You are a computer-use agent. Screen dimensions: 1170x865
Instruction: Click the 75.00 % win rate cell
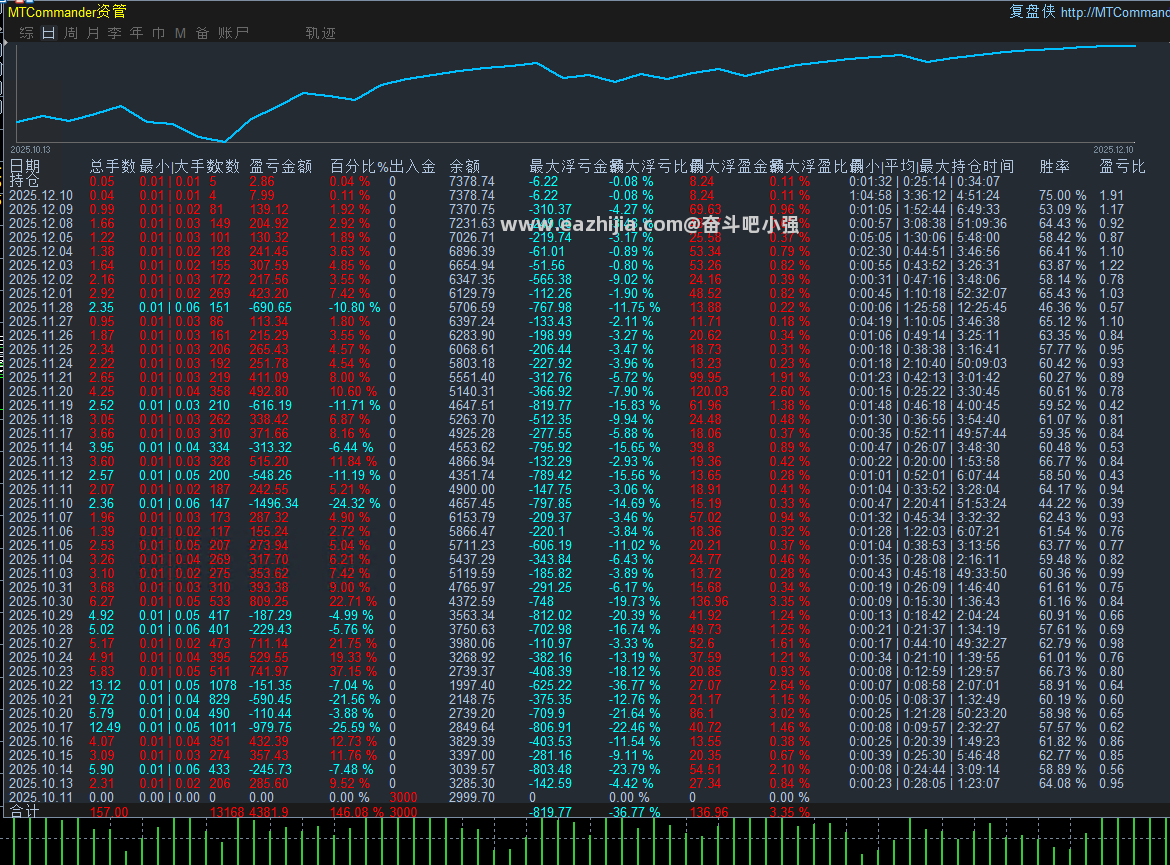pyautogui.click(x=1063, y=196)
